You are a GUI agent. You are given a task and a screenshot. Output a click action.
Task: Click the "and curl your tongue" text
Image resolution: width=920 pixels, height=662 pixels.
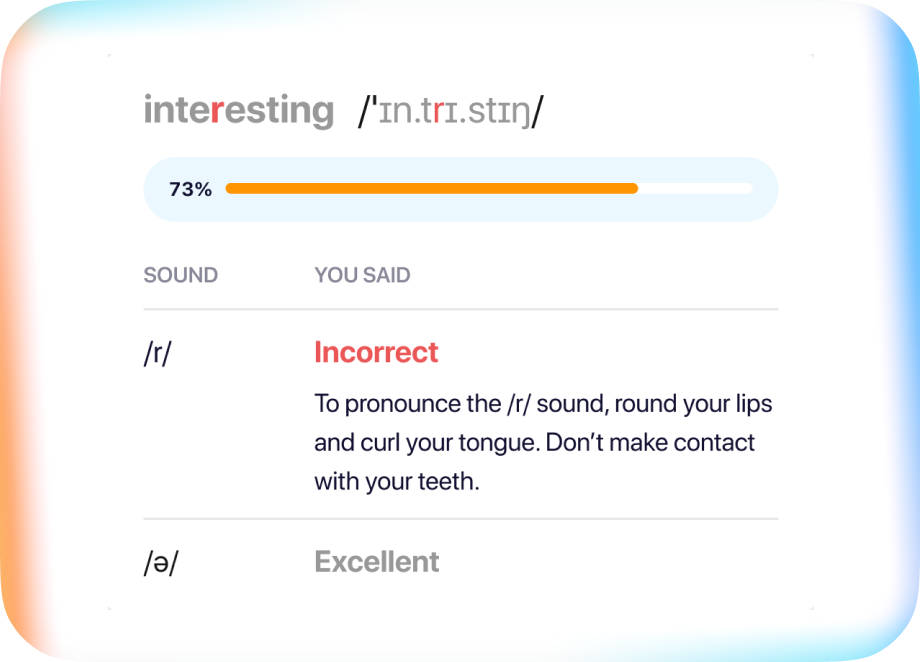click(427, 442)
